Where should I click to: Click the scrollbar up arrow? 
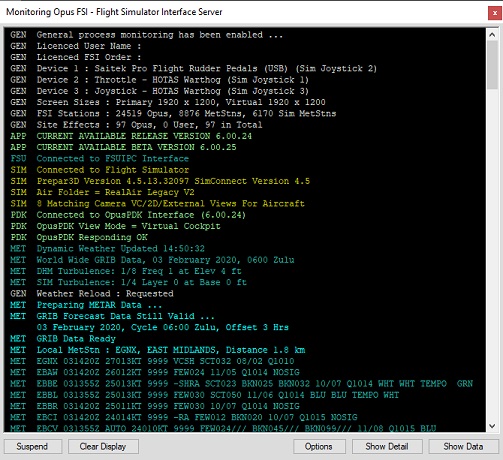point(492,34)
